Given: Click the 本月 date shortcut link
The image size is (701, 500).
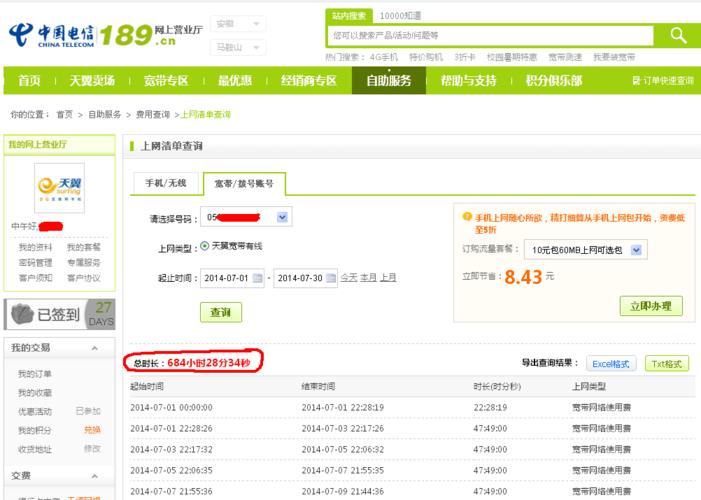Looking at the screenshot, I should [x=368, y=277].
